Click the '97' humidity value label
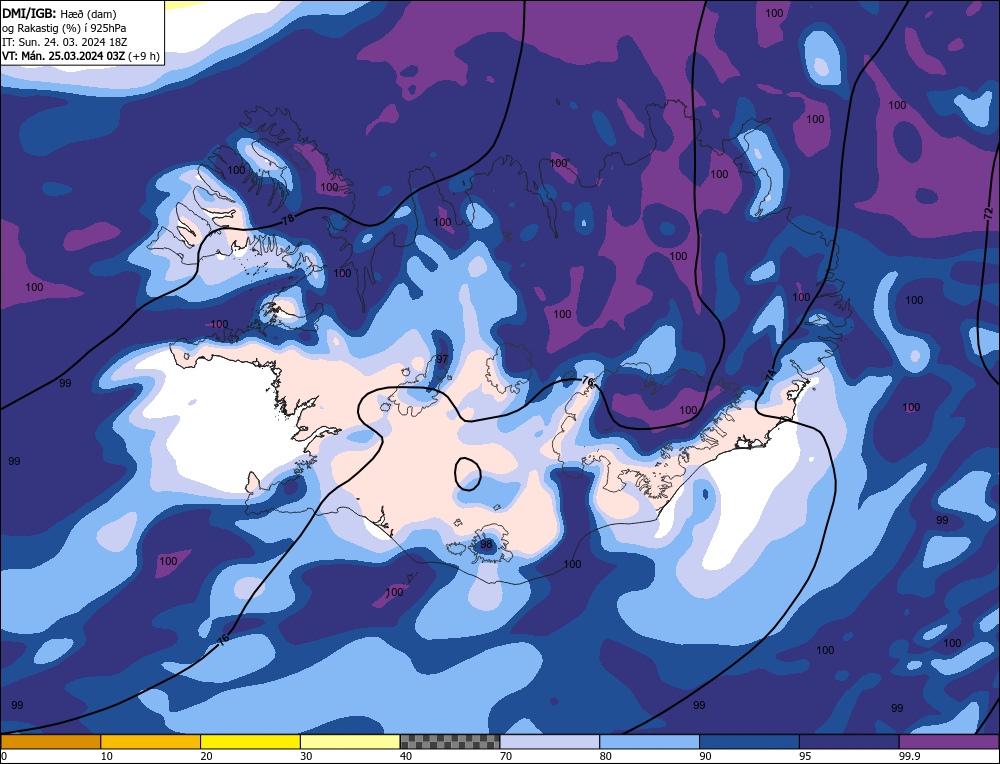Viewport: 1000px width, 764px height. click(442, 360)
